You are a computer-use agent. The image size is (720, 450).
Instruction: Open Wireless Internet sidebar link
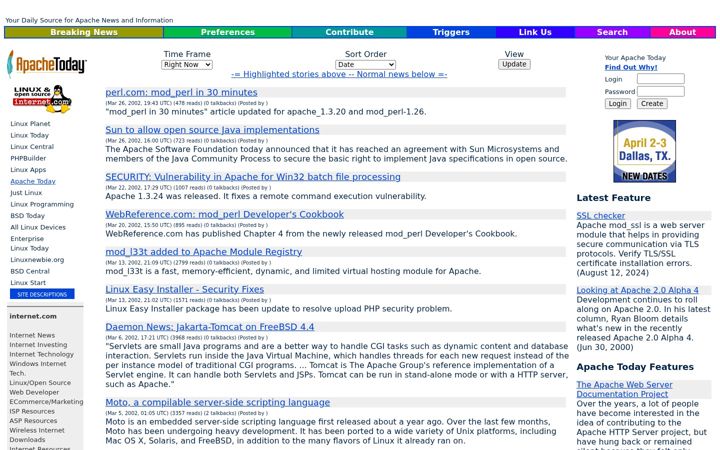point(37,430)
